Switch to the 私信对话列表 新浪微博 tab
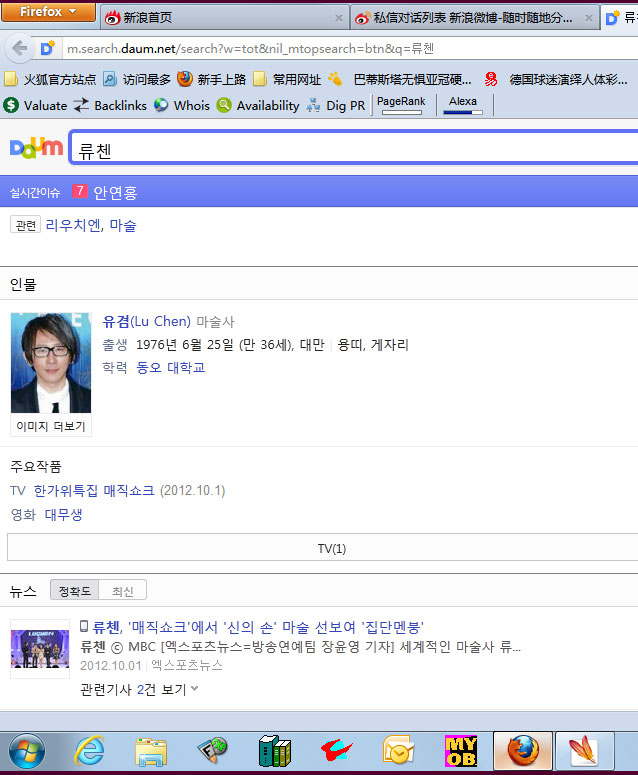 pyautogui.click(x=474, y=18)
